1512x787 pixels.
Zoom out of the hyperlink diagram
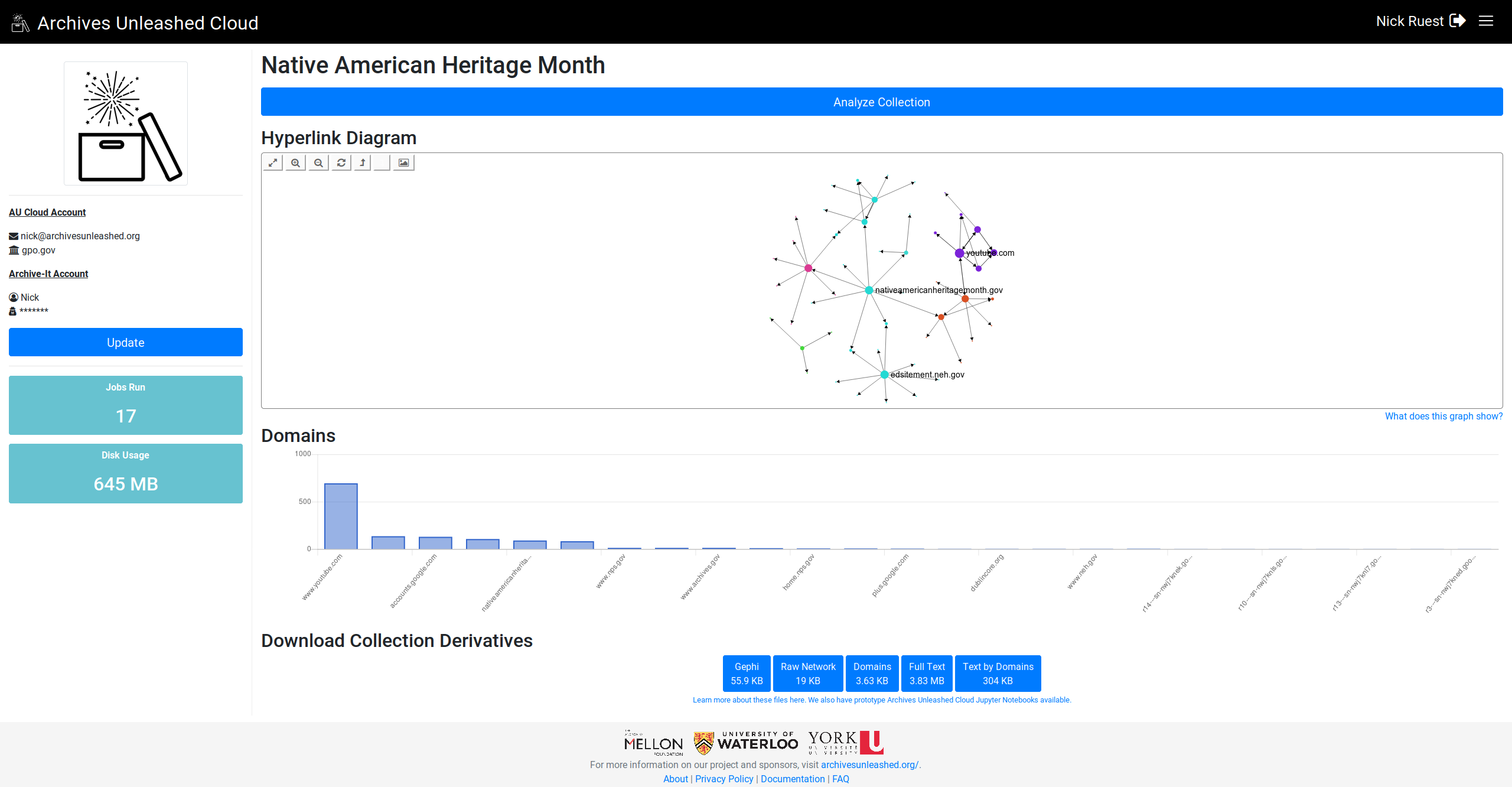pyautogui.click(x=318, y=162)
